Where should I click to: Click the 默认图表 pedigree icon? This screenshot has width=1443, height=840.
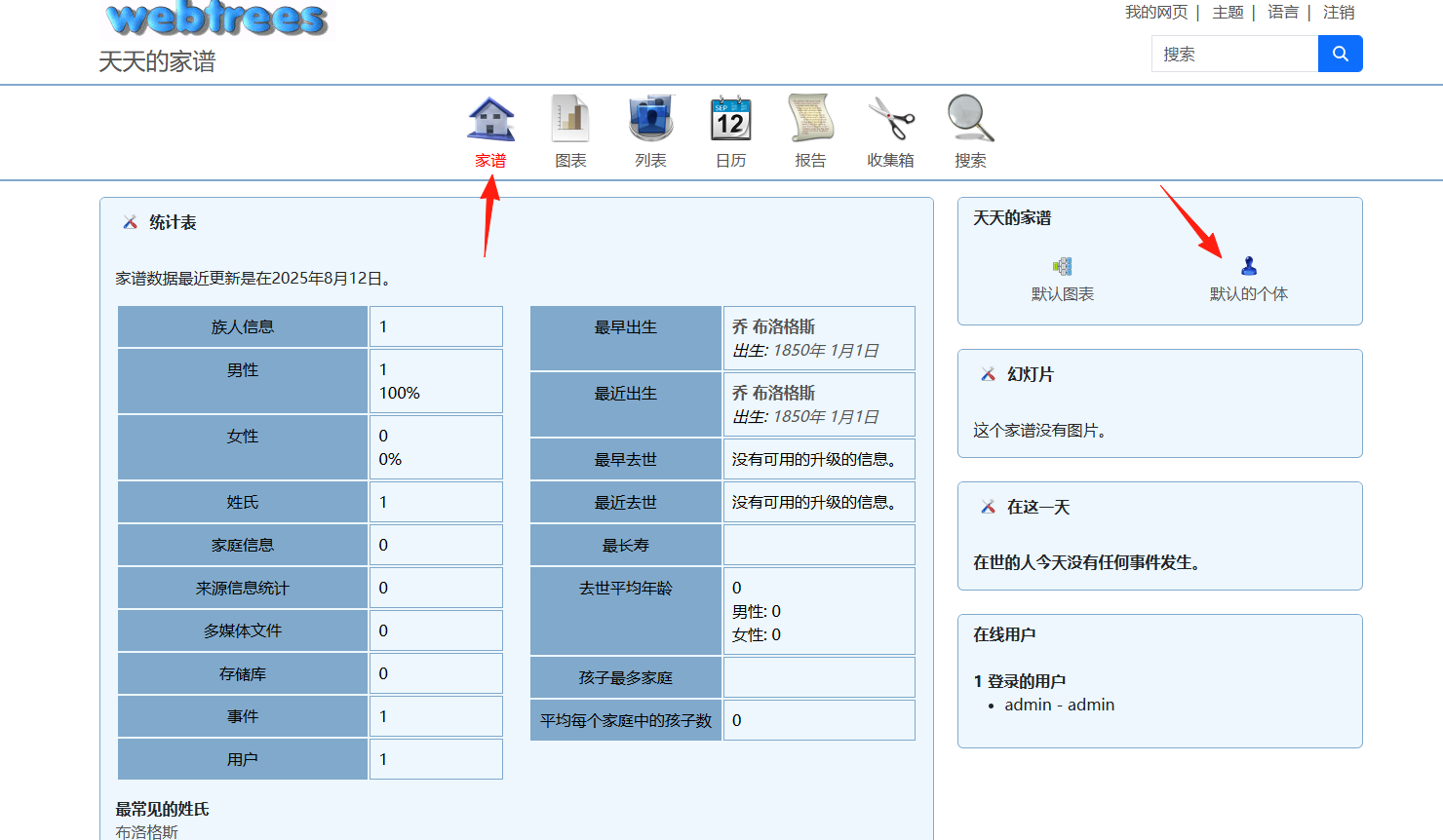[x=1063, y=266]
